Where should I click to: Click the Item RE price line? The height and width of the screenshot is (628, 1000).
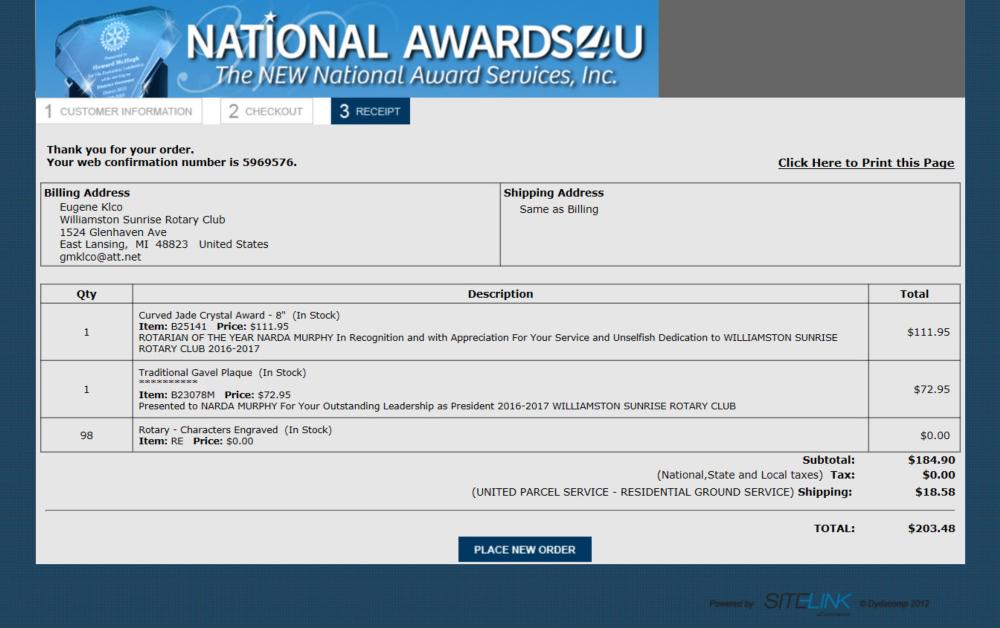tap(196, 441)
